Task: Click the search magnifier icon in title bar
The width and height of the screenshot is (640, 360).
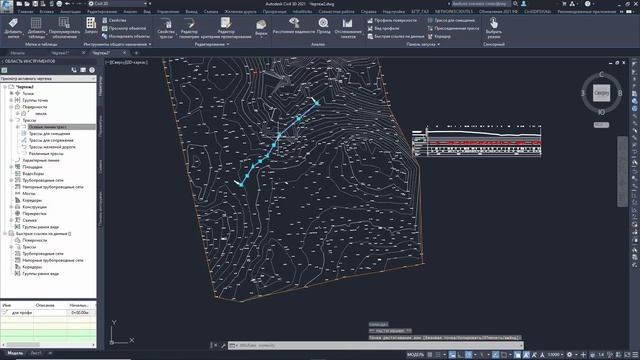Action: tap(515, 4)
